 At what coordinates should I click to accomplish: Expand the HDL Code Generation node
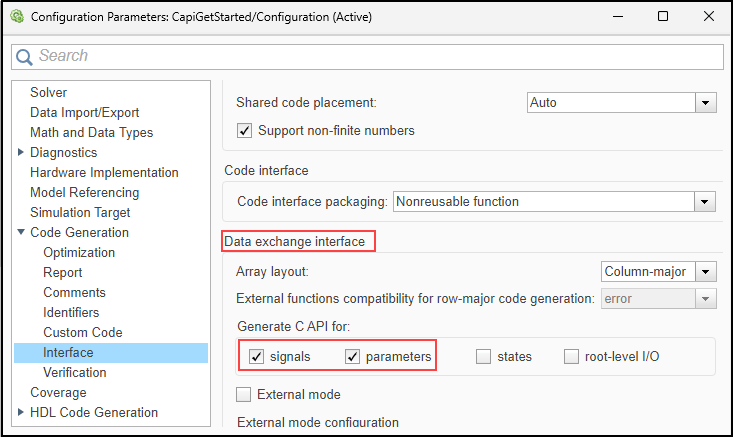pos(22,413)
